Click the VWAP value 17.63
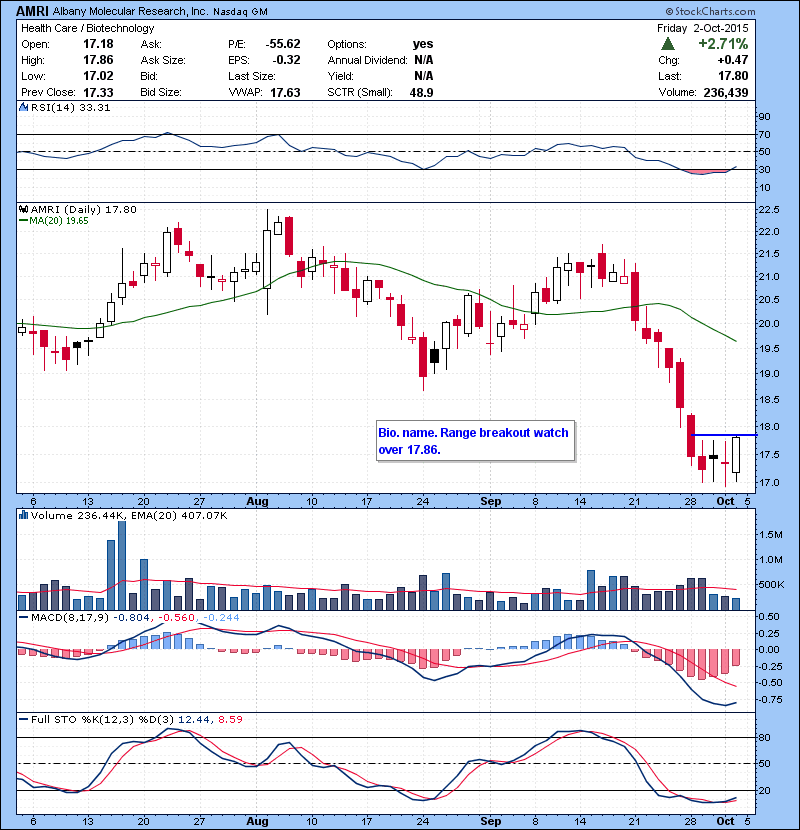This screenshot has height=830, width=800. coord(285,92)
